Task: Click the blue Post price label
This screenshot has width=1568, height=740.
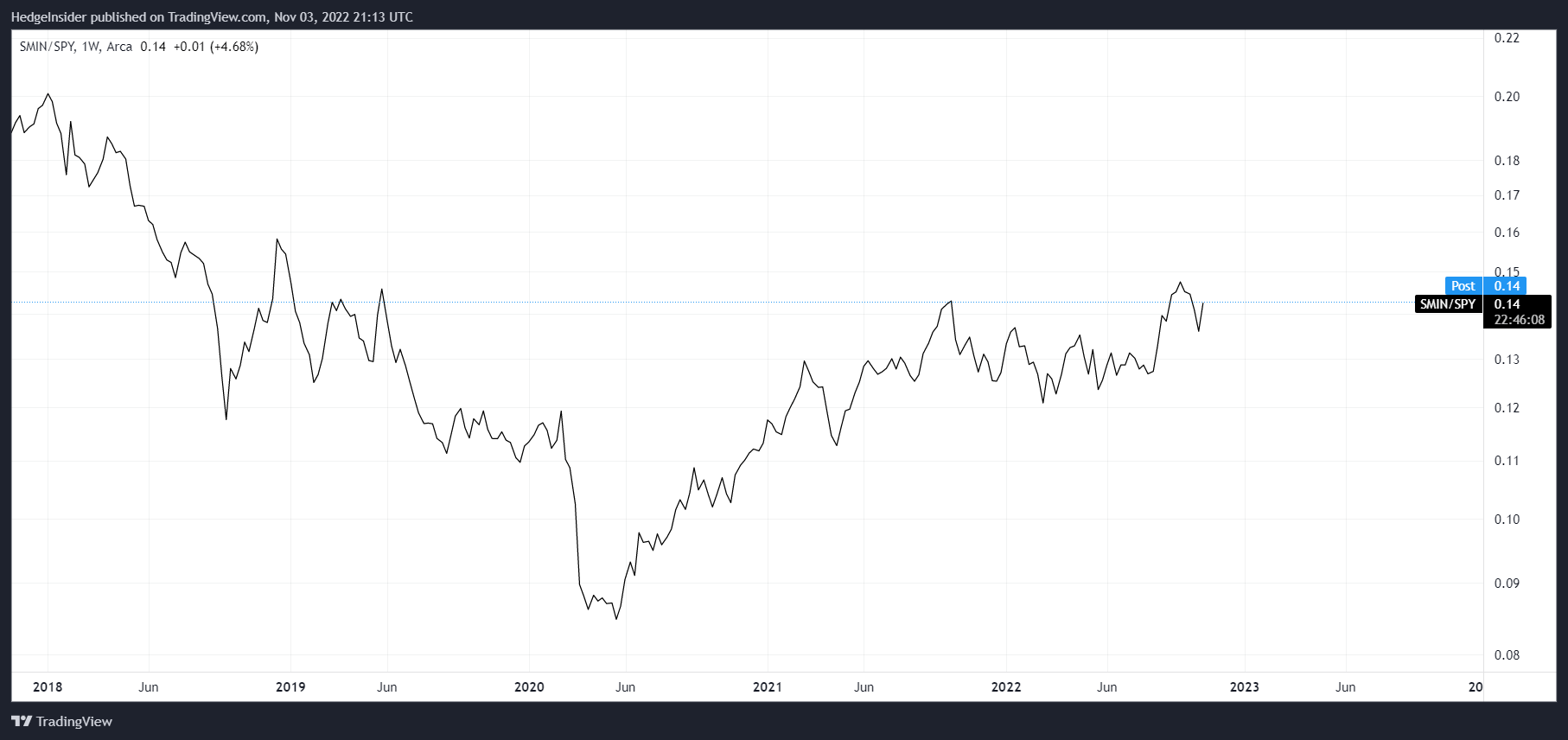Action: (1486, 286)
